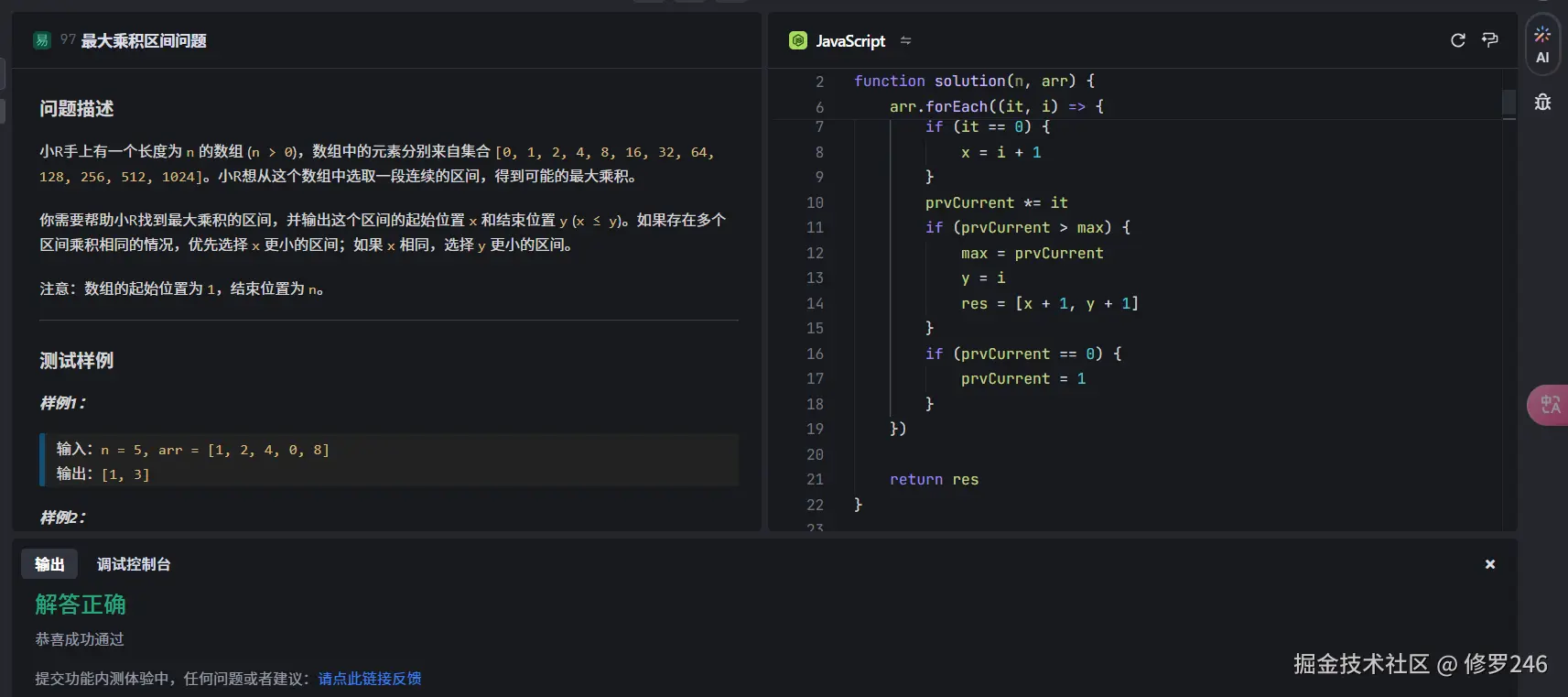
Task: Click the sample 1 input code block
Action: point(389,461)
